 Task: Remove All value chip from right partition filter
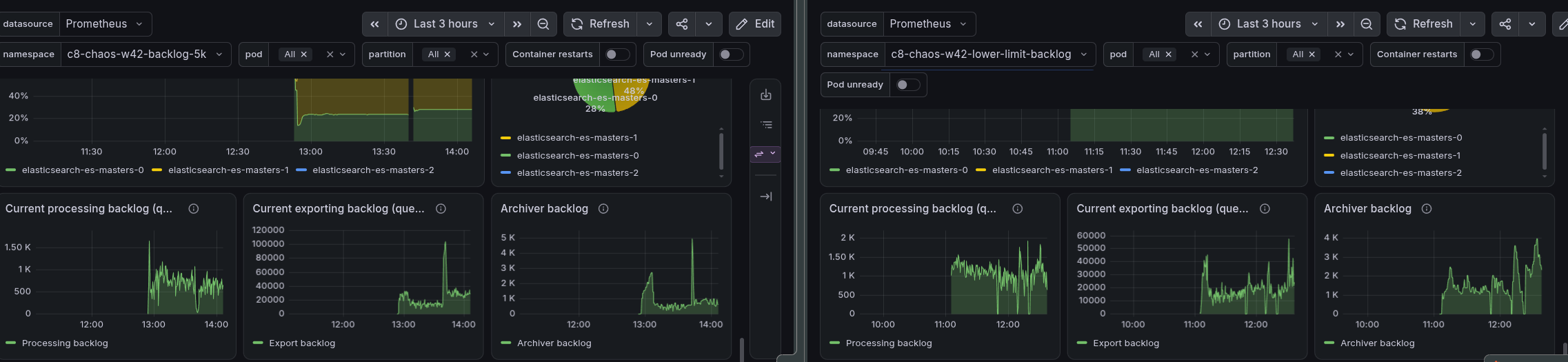click(x=1312, y=54)
